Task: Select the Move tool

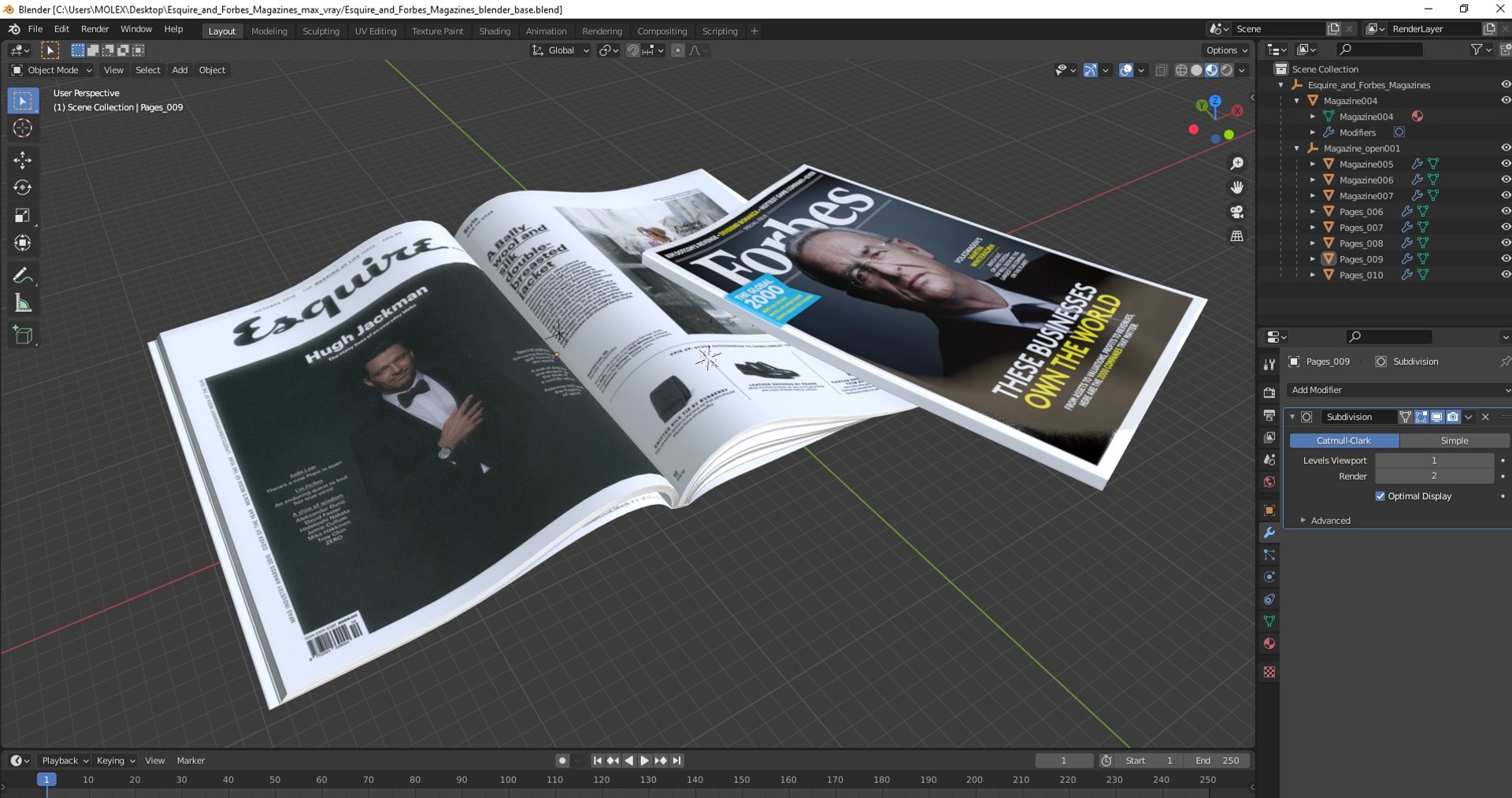Action: point(22,161)
